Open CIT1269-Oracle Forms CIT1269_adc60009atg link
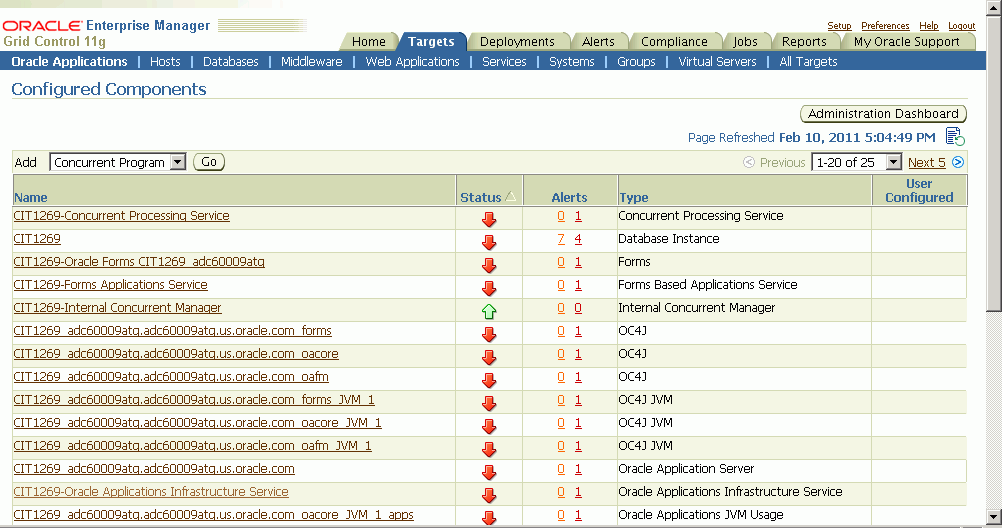 click(139, 262)
